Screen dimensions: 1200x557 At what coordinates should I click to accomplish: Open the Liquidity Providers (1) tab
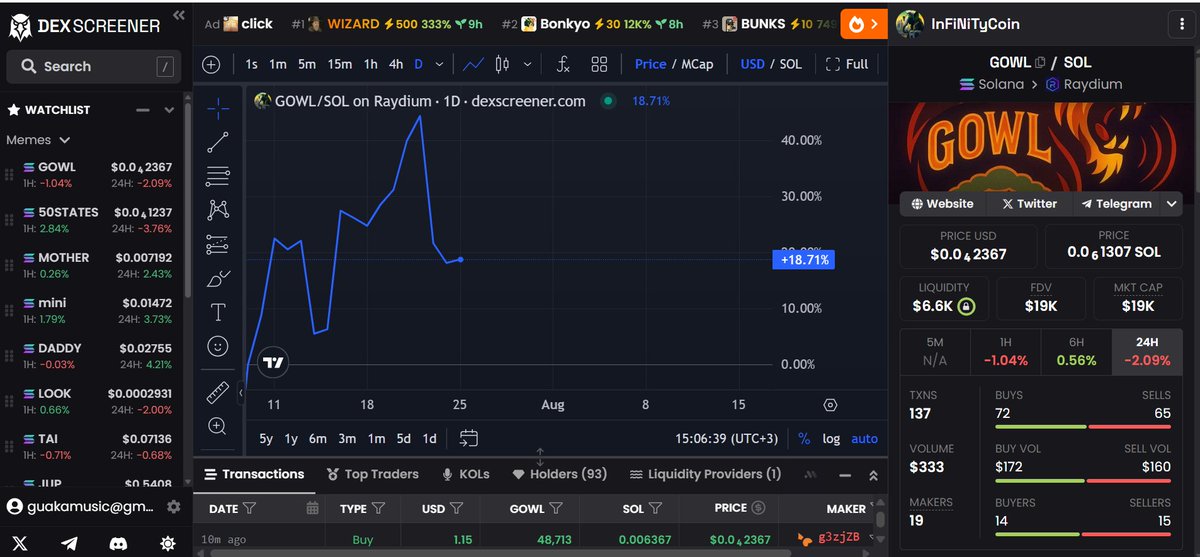tap(705, 474)
